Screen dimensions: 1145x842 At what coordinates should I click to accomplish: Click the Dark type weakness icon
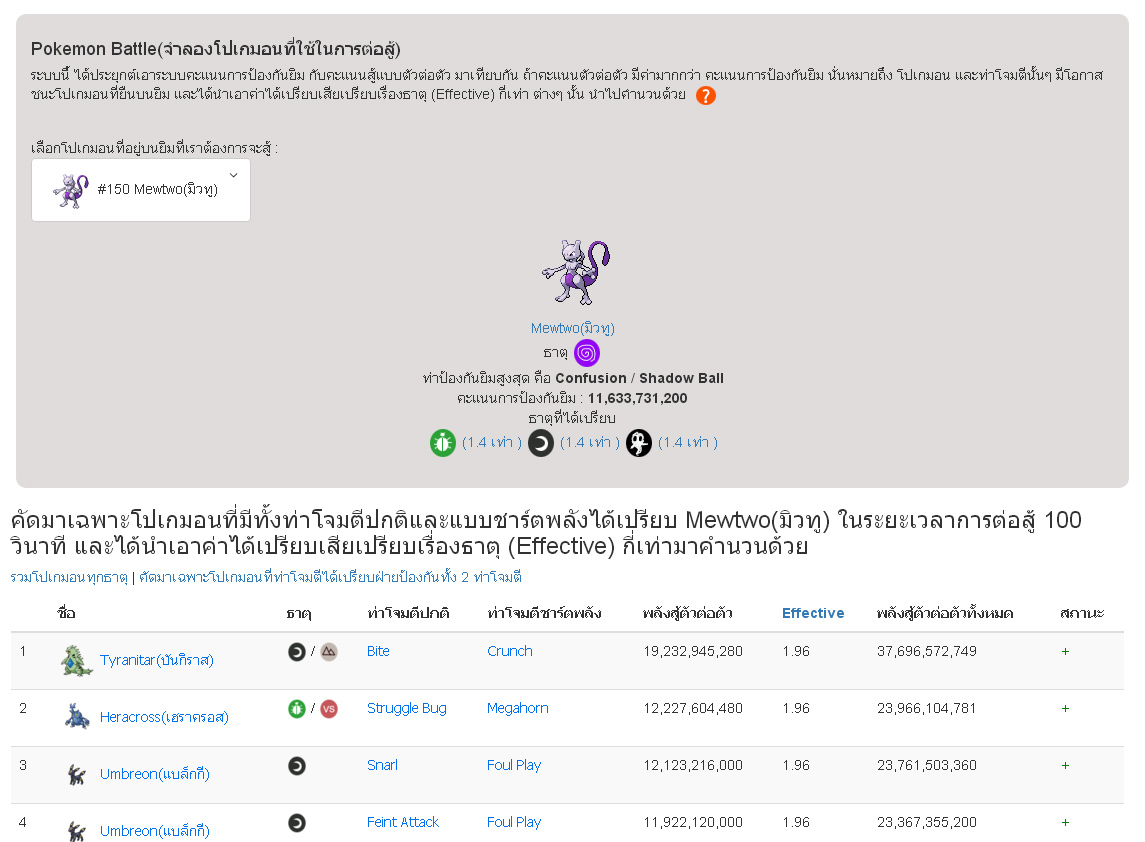(x=540, y=443)
